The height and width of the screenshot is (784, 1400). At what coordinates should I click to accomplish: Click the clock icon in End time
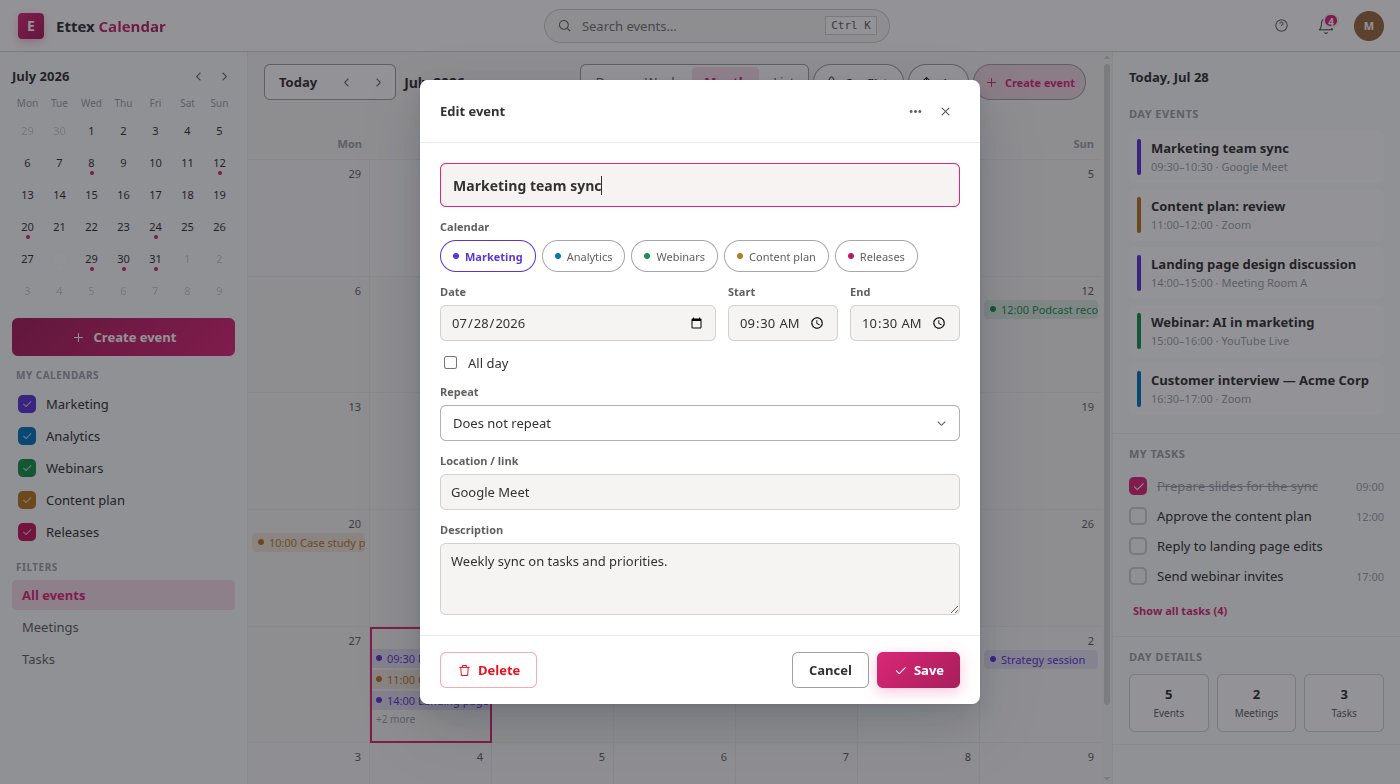coord(939,324)
